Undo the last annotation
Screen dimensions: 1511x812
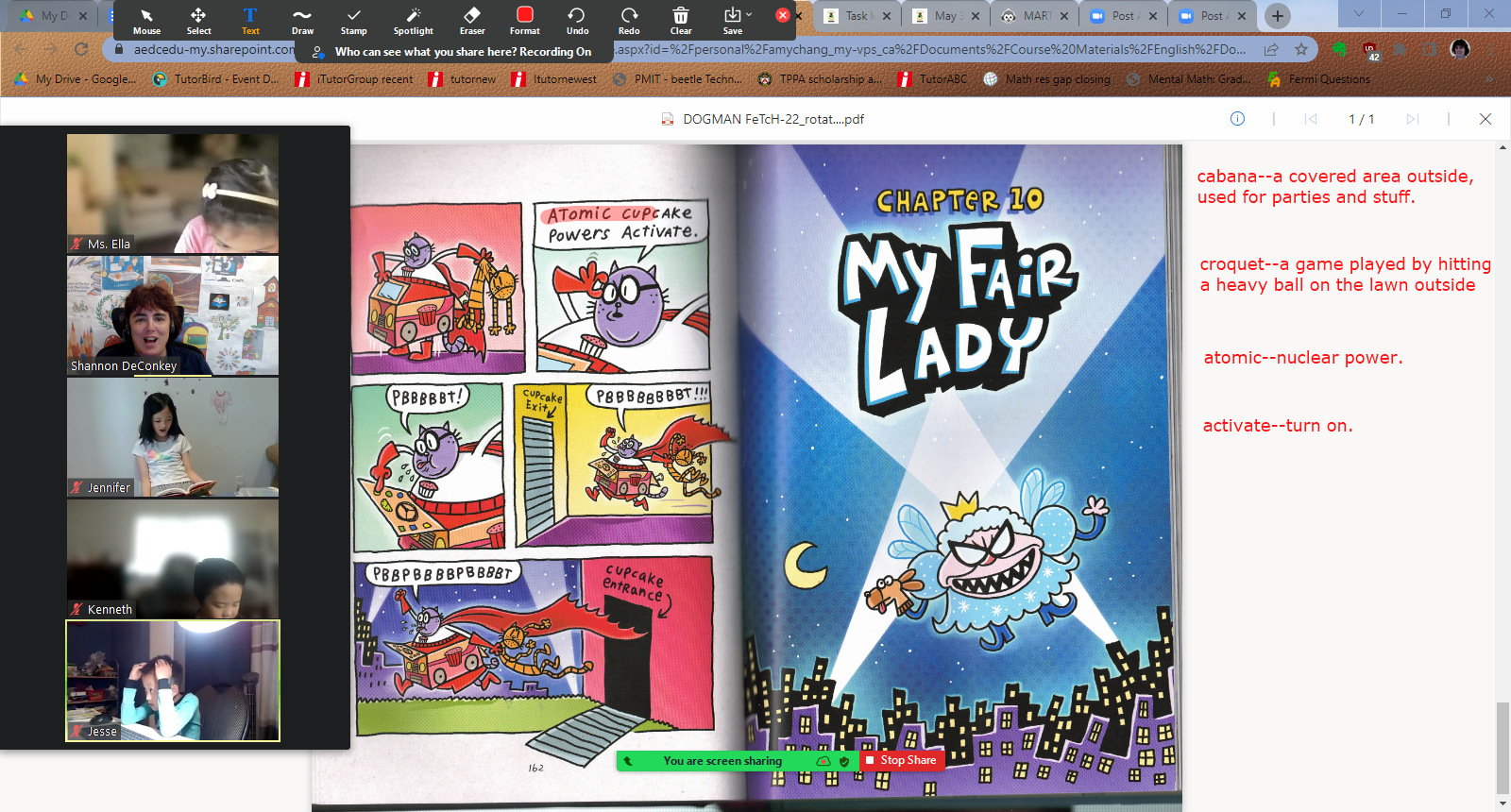point(577,21)
